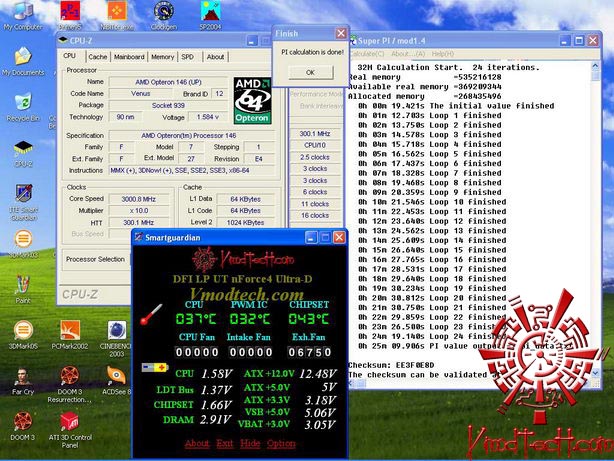The width and height of the screenshot is (614, 461).
Task: Click the 'x 10.0' Multiplier value
Action: coord(139,211)
